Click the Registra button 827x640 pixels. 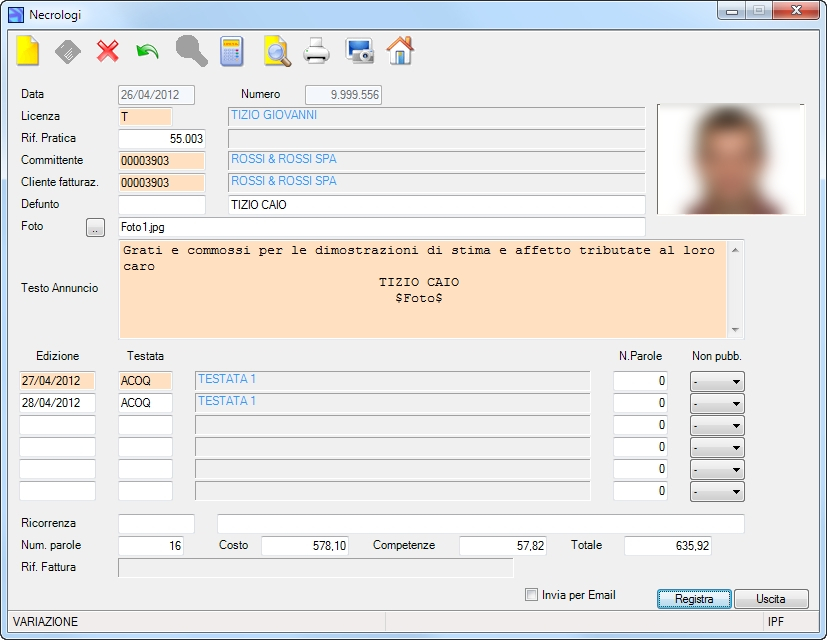point(694,599)
